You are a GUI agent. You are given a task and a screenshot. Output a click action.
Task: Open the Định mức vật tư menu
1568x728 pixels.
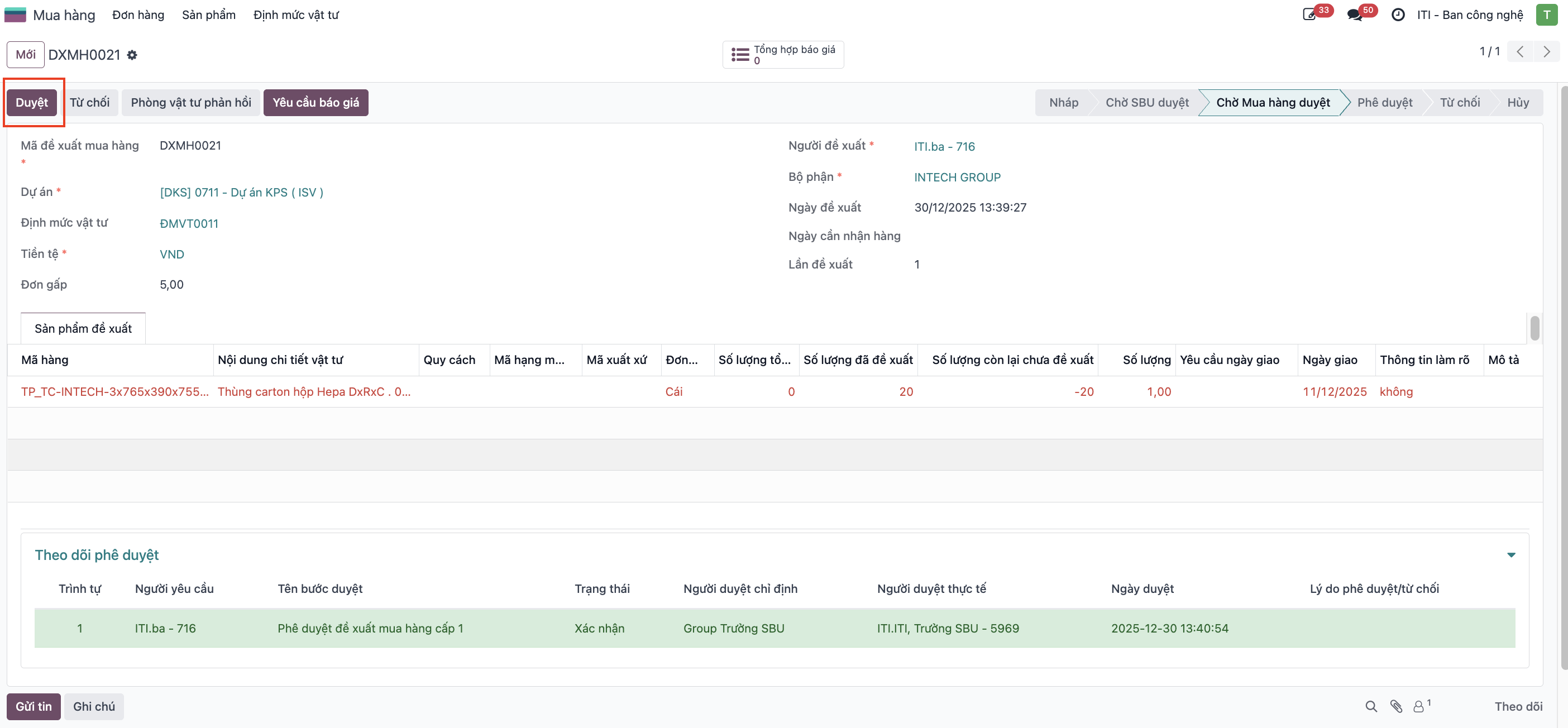(x=296, y=15)
